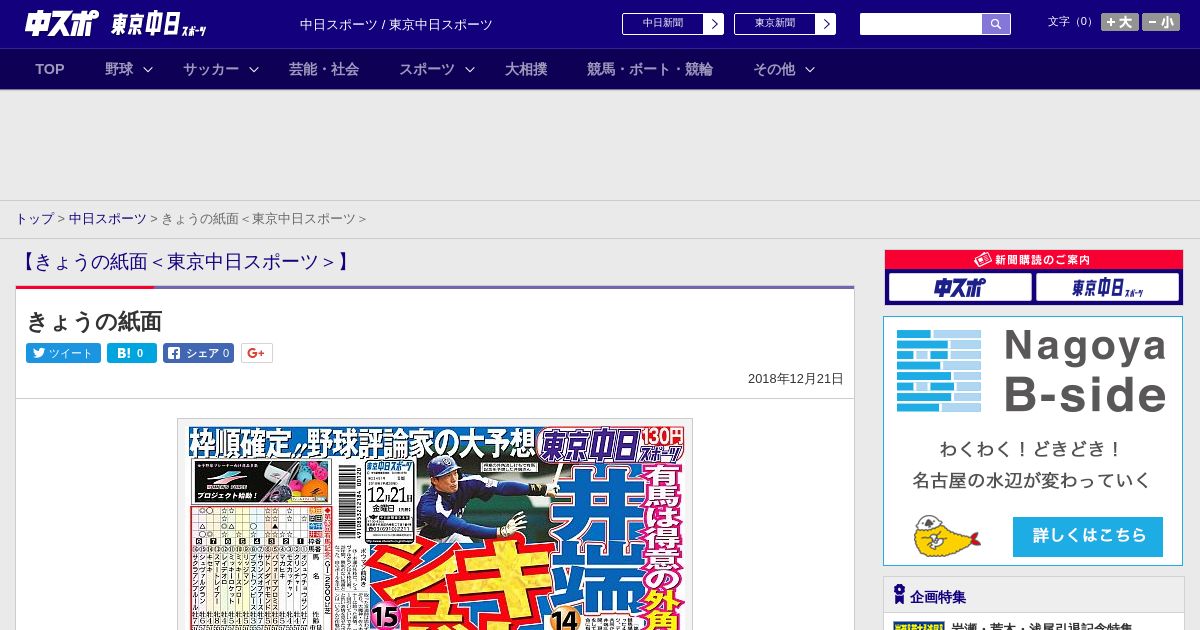Viewport: 1200px width, 630px height.
Task: Click the 【きょうの紙面＜東京中日スポーツ＞】 heading
Action: (x=185, y=262)
